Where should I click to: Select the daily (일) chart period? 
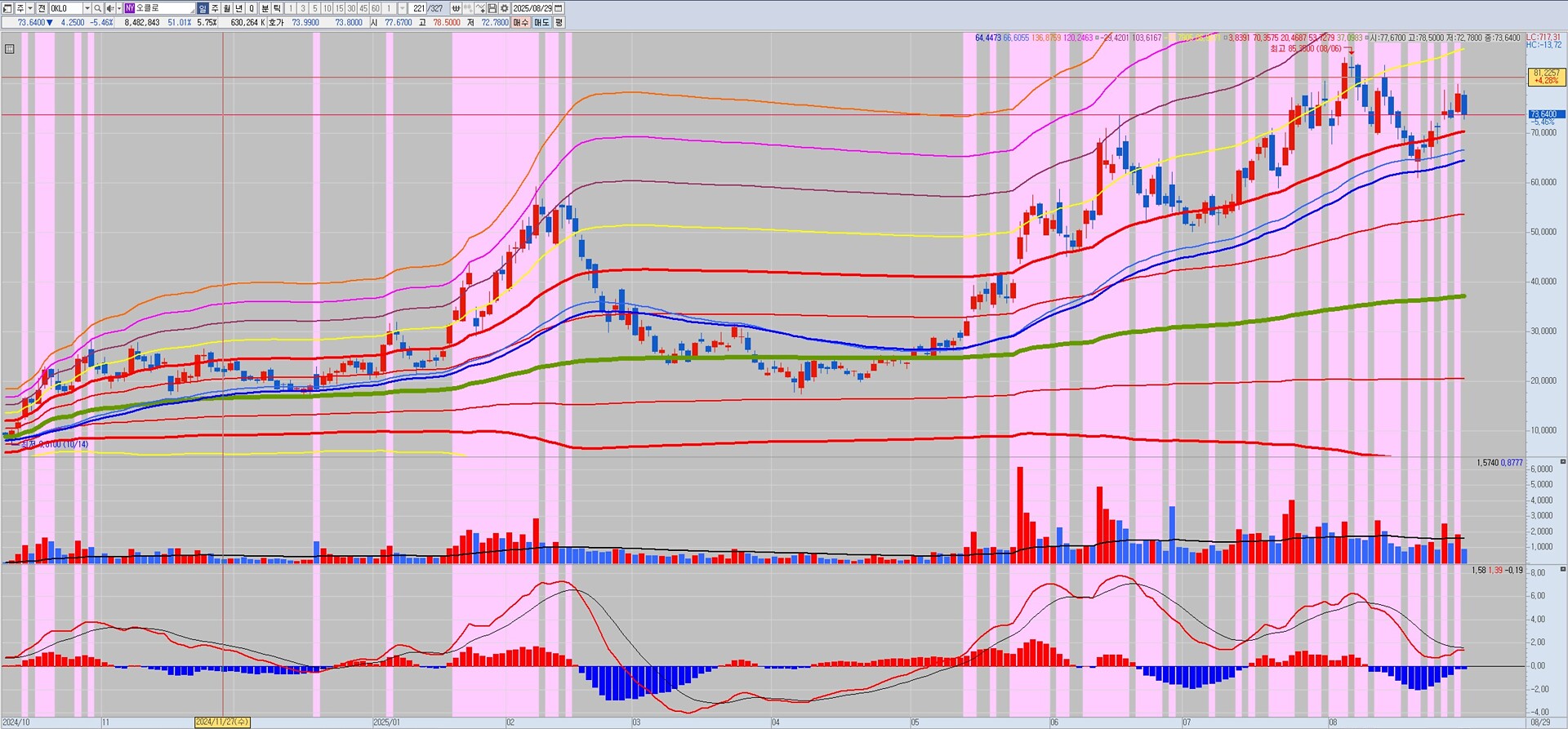pos(203,8)
